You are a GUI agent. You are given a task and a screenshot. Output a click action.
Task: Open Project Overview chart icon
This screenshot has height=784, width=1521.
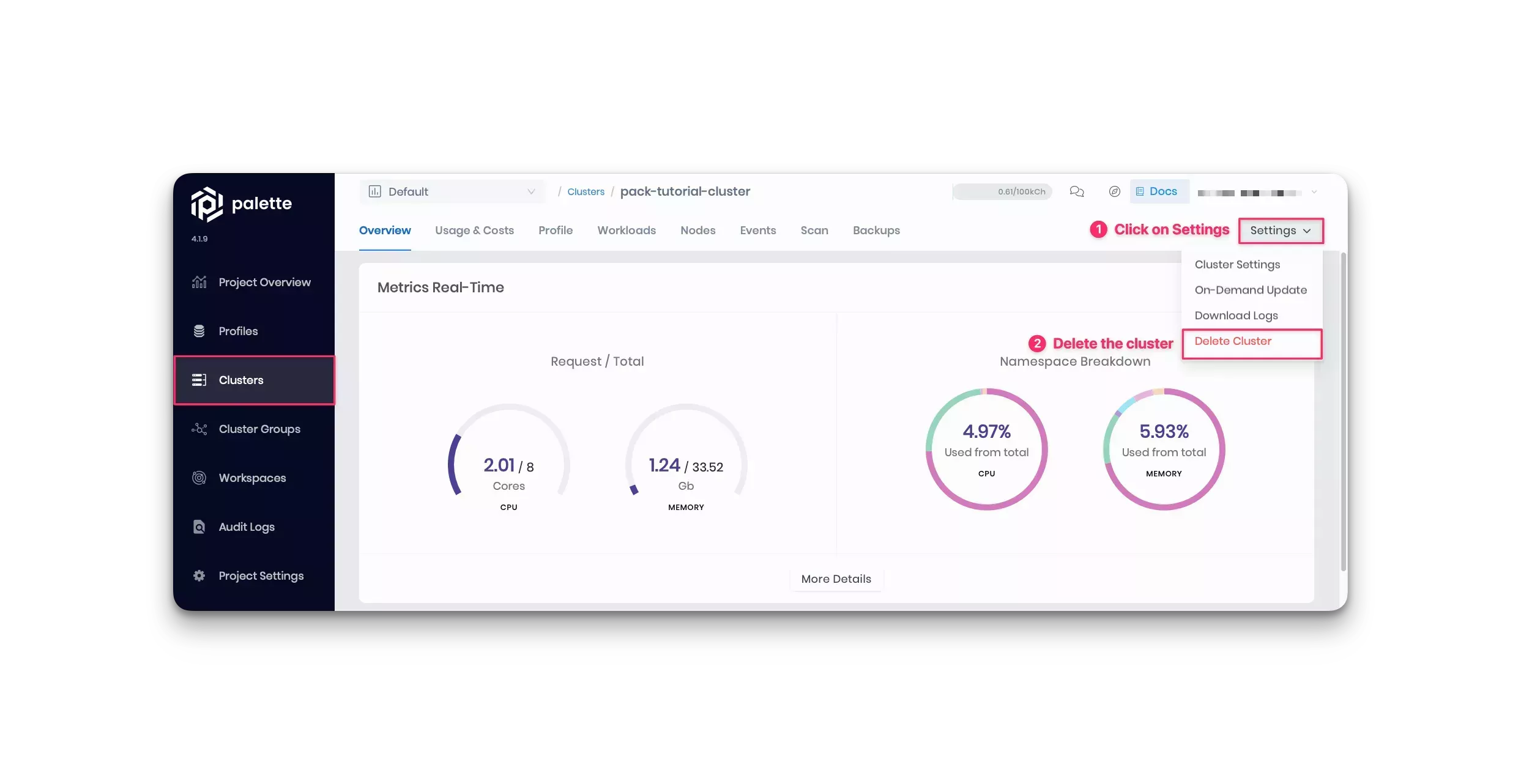[199, 282]
